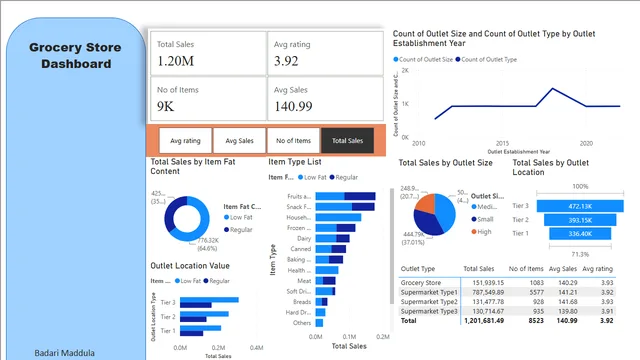Select the Canned bar in Item Type List
The height and width of the screenshot is (360, 640).
pyautogui.click(x=331, y=249)
